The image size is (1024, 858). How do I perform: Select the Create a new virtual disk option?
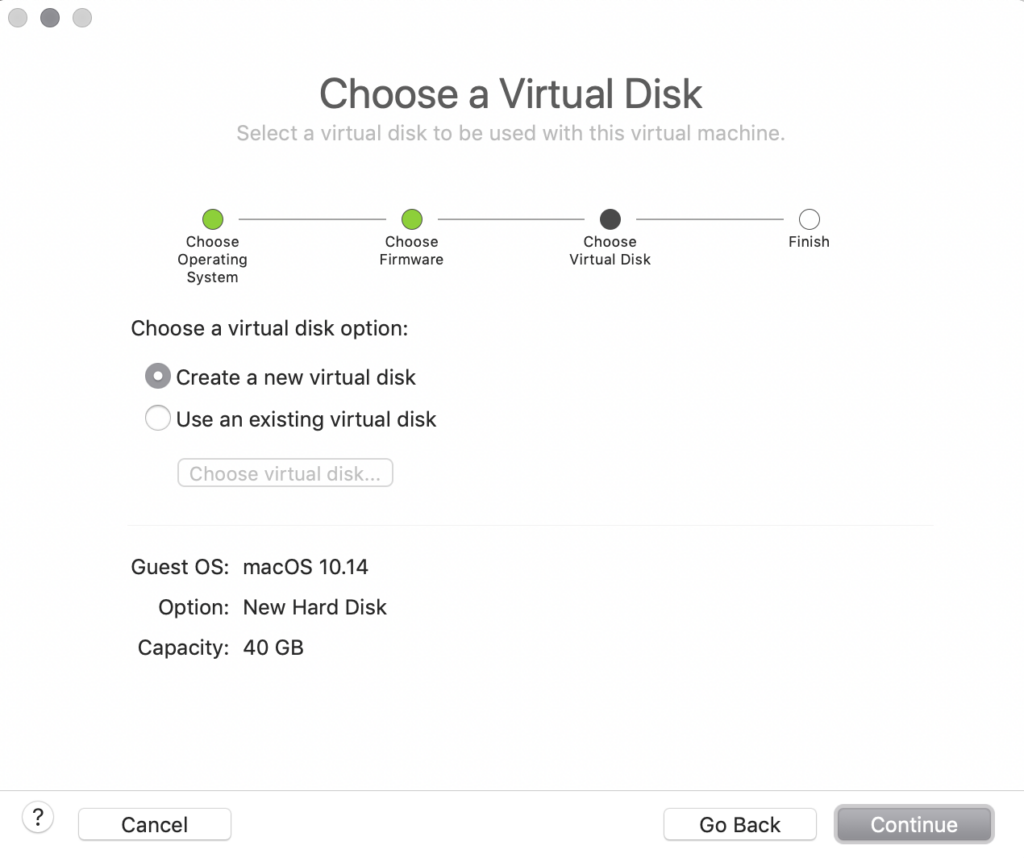click(x=158, y=376)
